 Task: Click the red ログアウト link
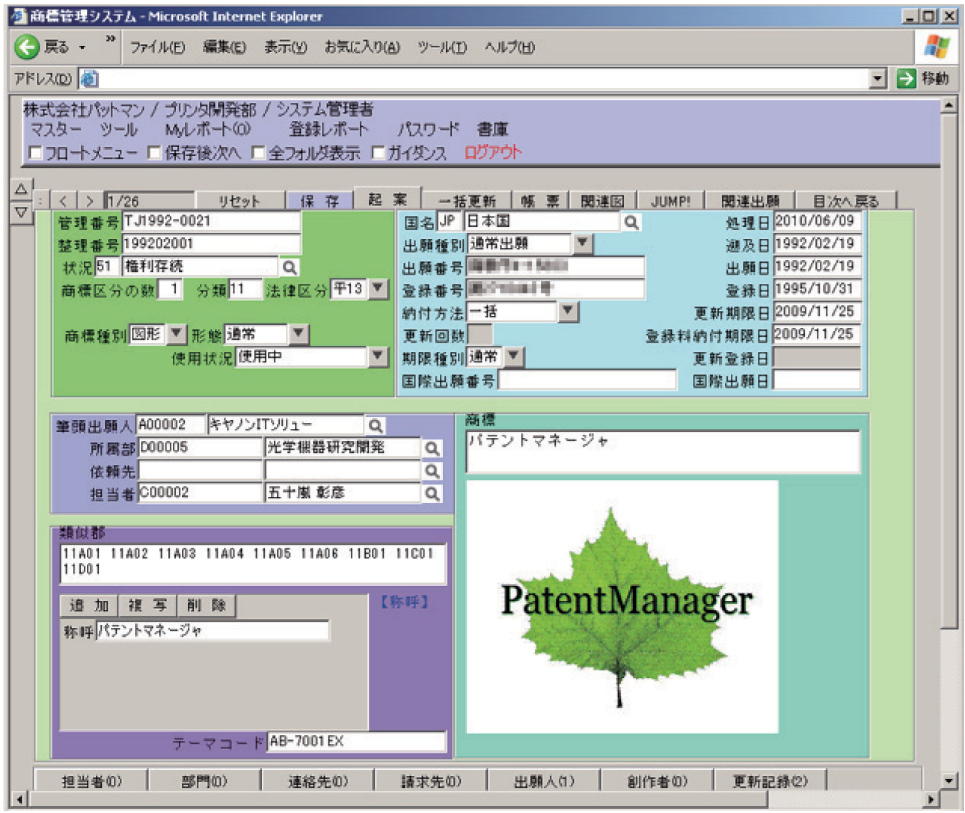(492, 153)
